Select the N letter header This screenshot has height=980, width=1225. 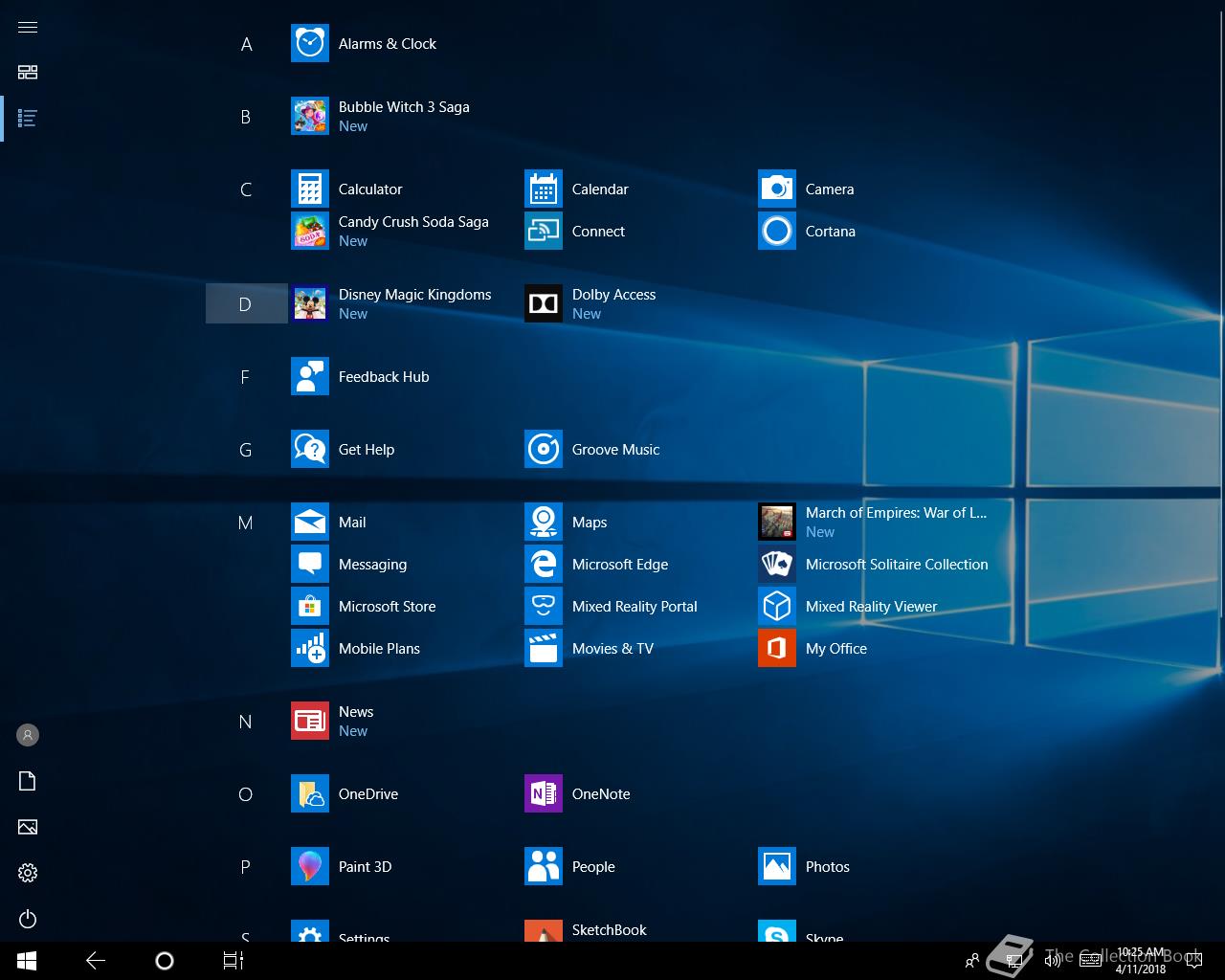[x=246, y=722]
